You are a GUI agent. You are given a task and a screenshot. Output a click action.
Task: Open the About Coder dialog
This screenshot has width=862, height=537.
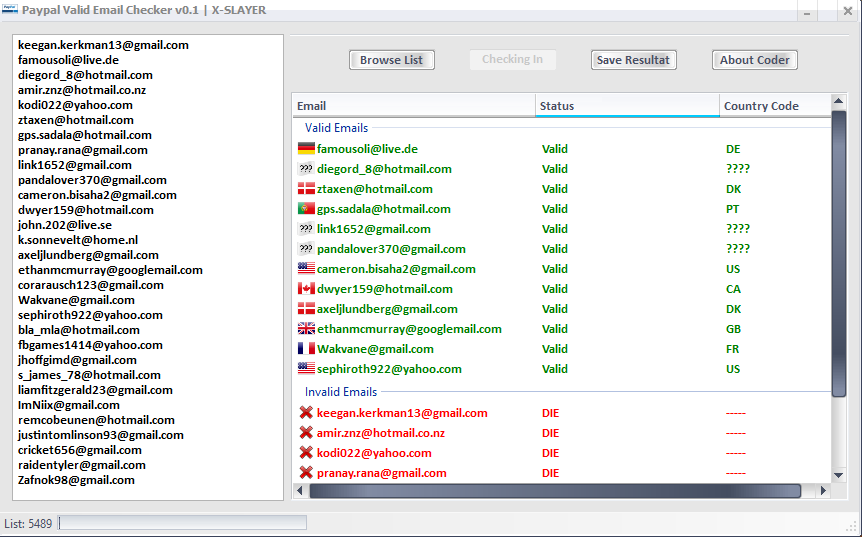click(754, 60)
